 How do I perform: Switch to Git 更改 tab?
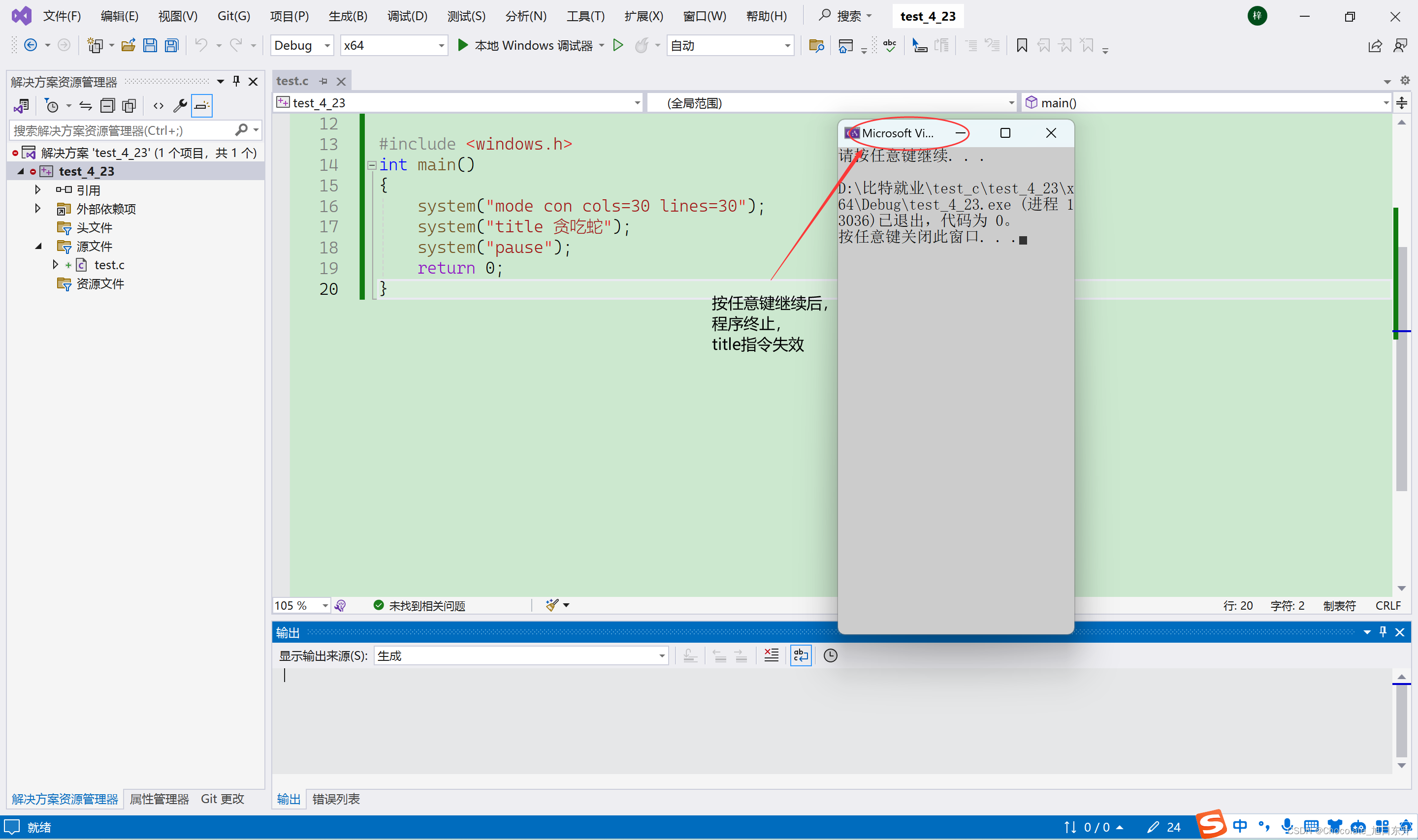point(223,799)
